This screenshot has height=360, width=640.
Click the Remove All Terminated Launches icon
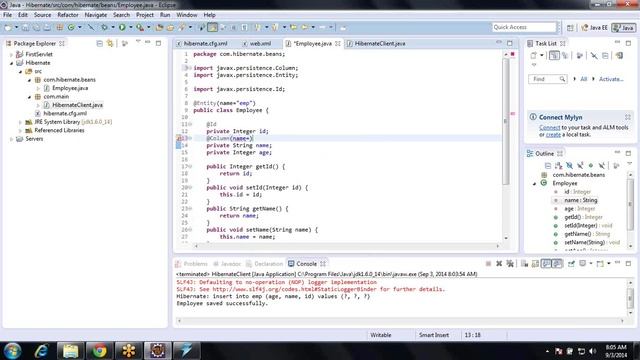click(x=510, y=264)
